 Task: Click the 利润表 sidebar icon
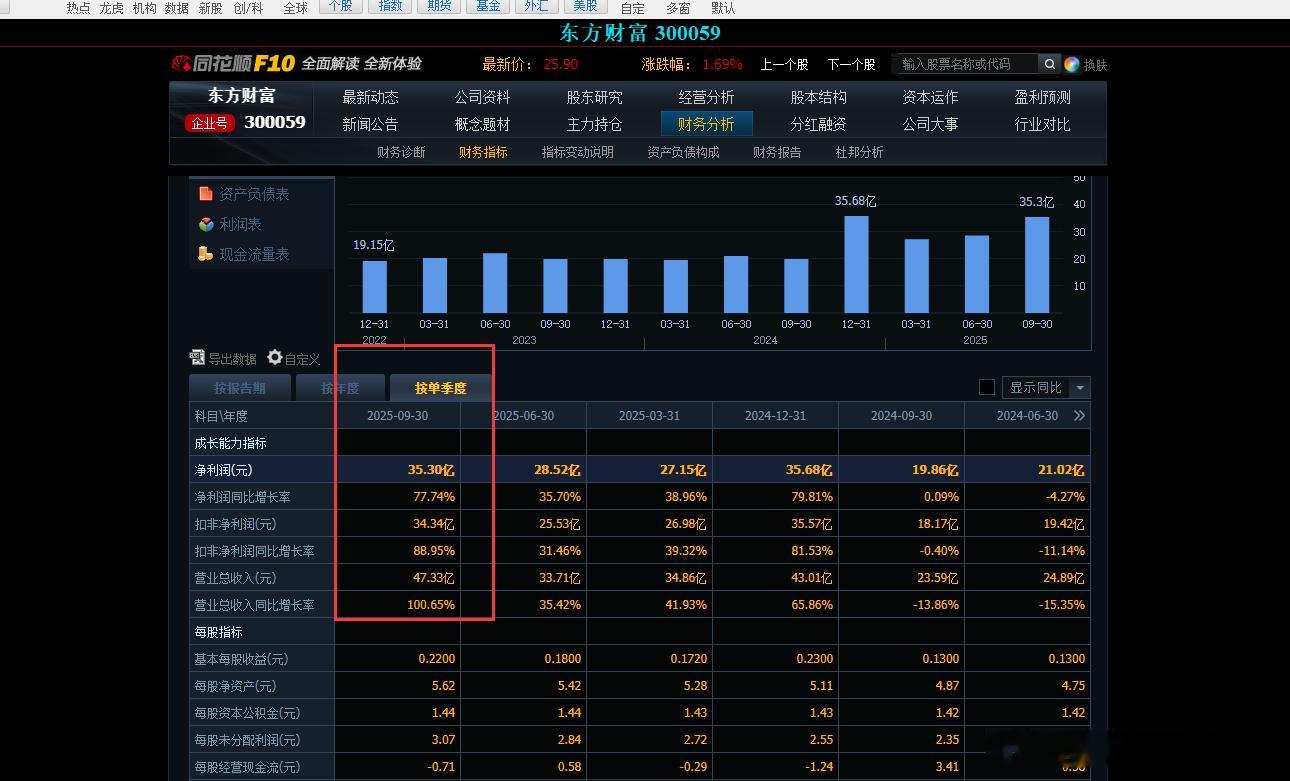(205, 224)
